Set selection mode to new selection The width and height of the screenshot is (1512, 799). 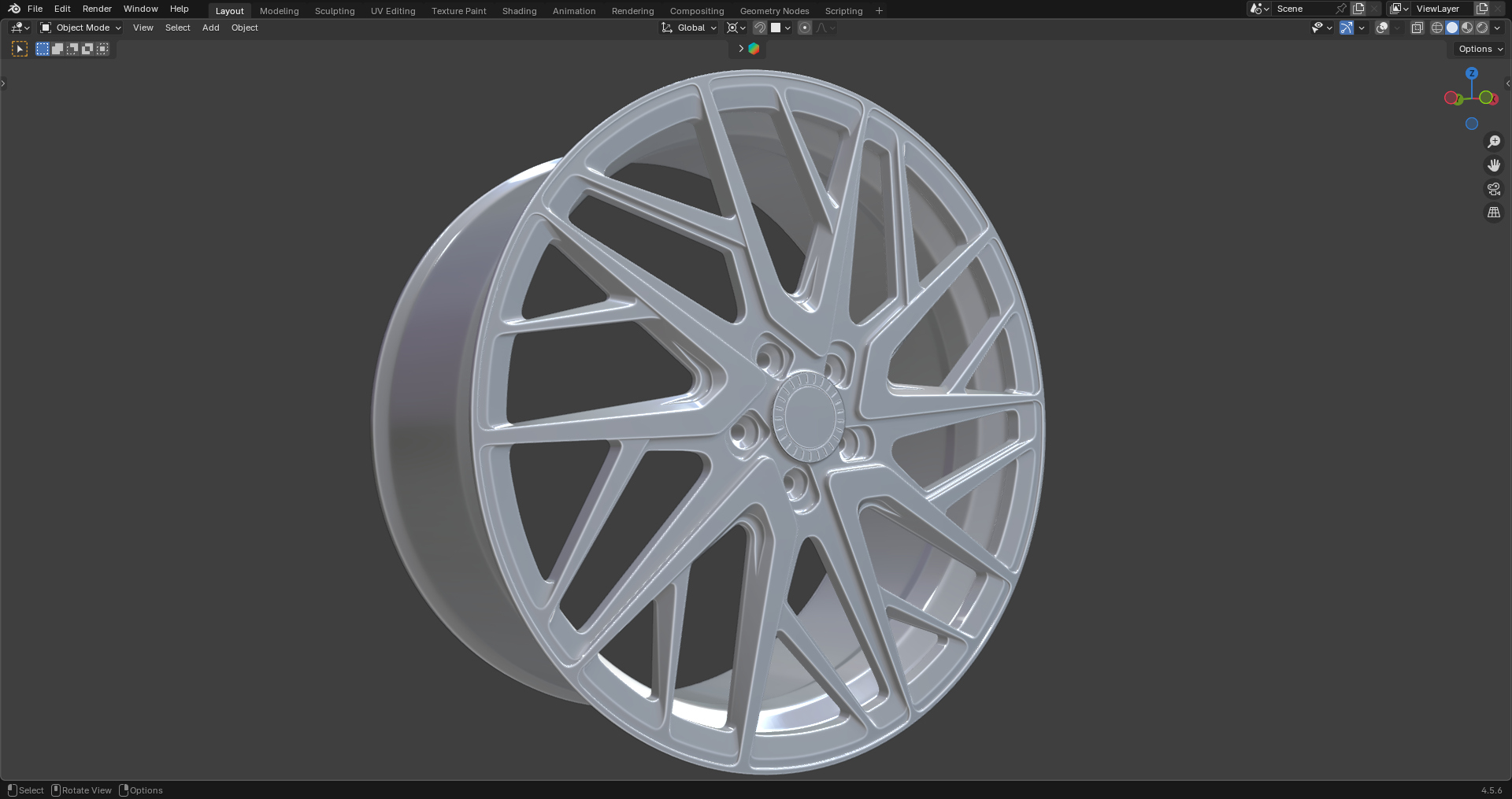point(43,49)
